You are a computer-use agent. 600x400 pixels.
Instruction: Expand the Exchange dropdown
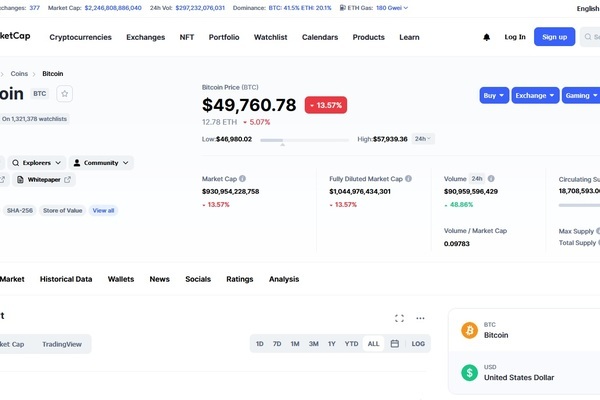535,95
